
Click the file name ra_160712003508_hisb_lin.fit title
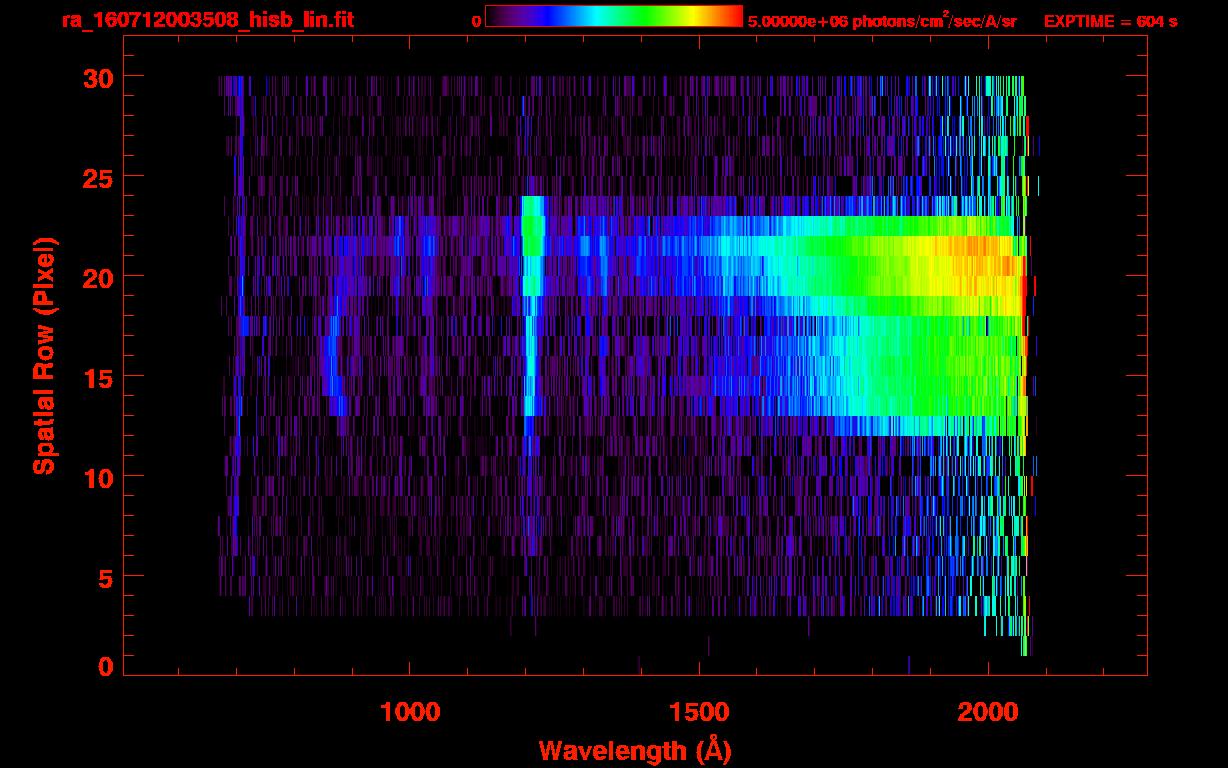[207, 20]
